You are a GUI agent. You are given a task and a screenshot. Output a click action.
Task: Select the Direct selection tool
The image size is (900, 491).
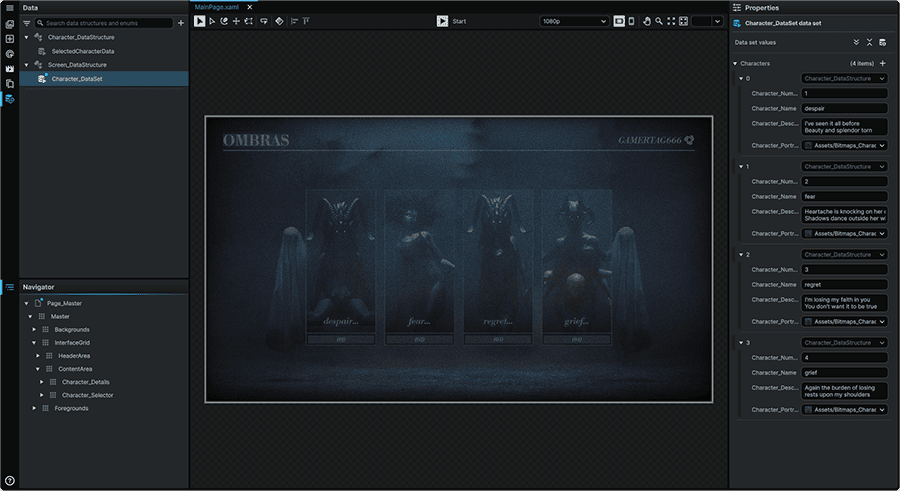(212, 21)
